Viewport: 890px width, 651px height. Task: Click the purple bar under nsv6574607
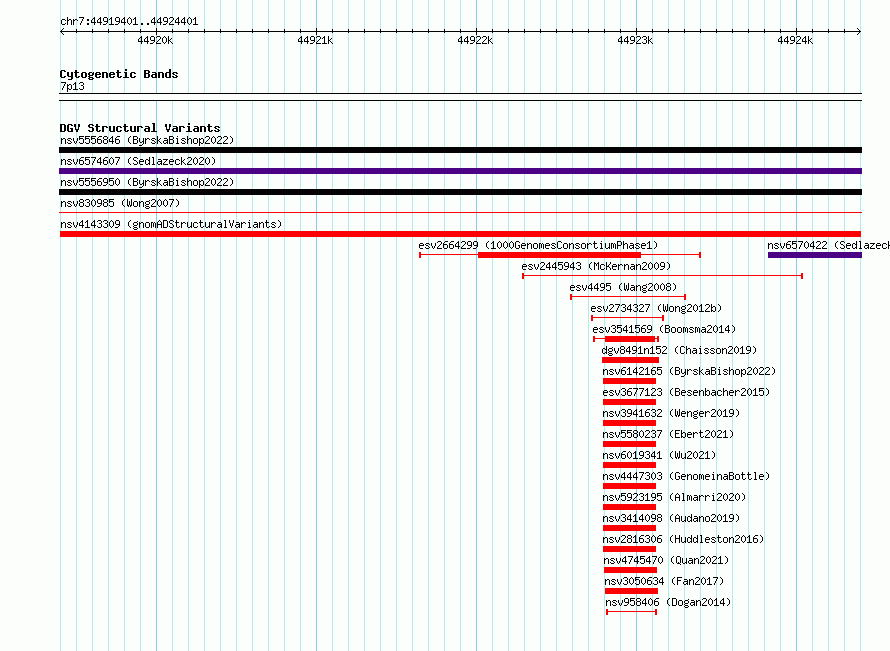[460, 171]
